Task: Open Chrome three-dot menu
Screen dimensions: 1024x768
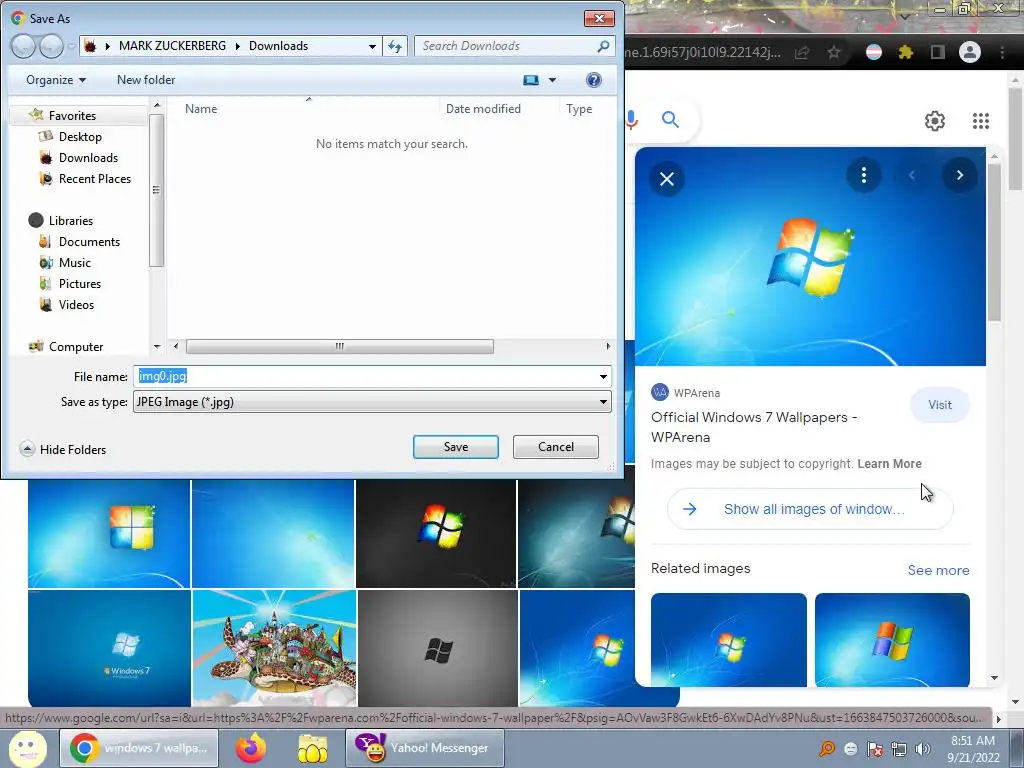Action: 1002,52
